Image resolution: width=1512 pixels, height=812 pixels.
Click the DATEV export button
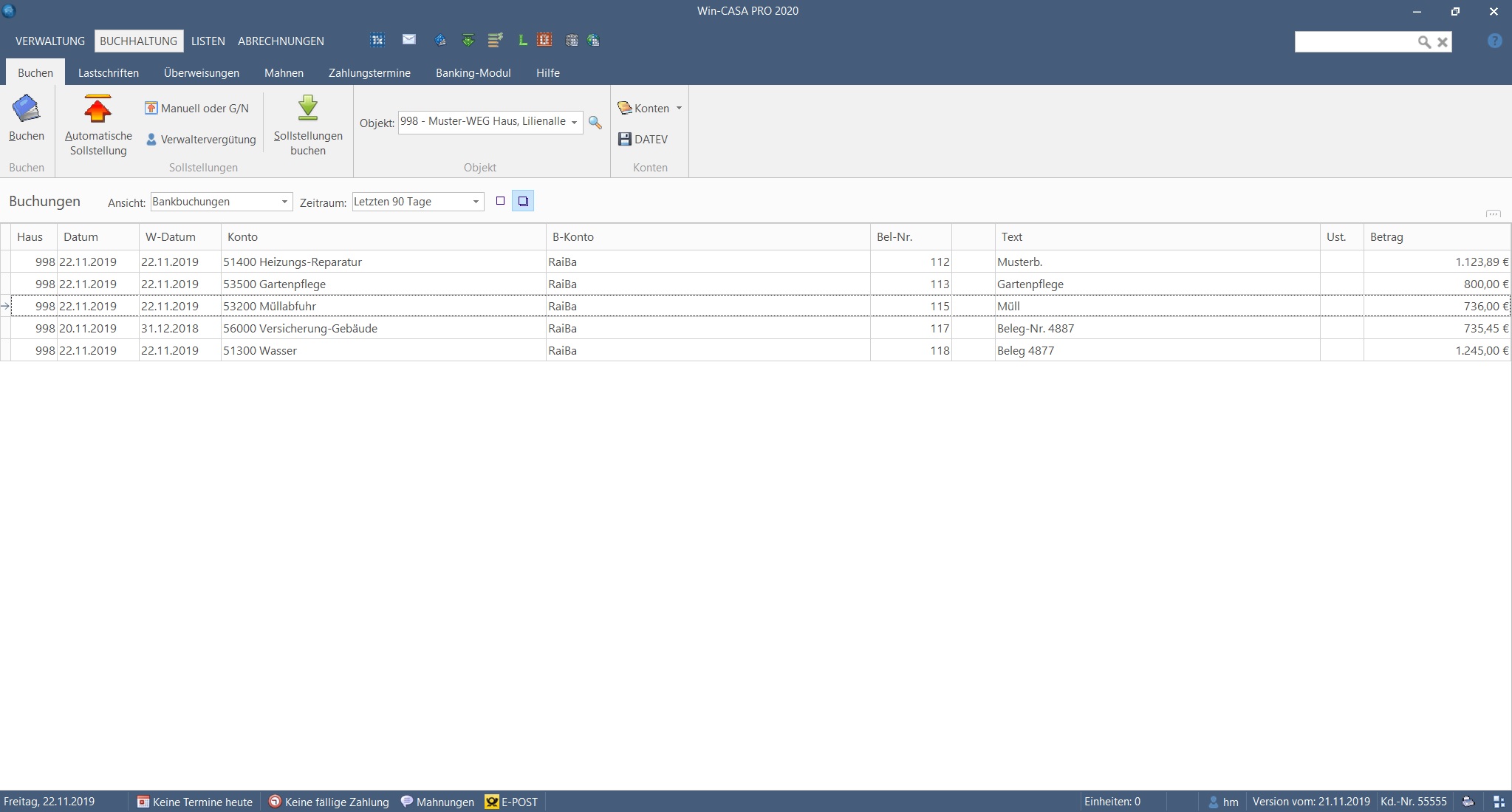coord(643,139)
